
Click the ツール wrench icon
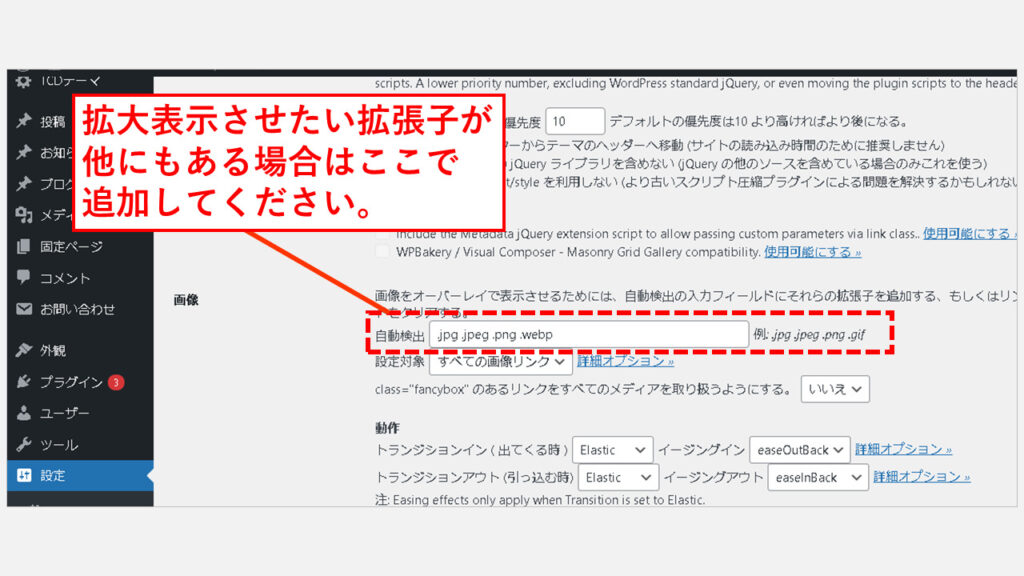24,444
